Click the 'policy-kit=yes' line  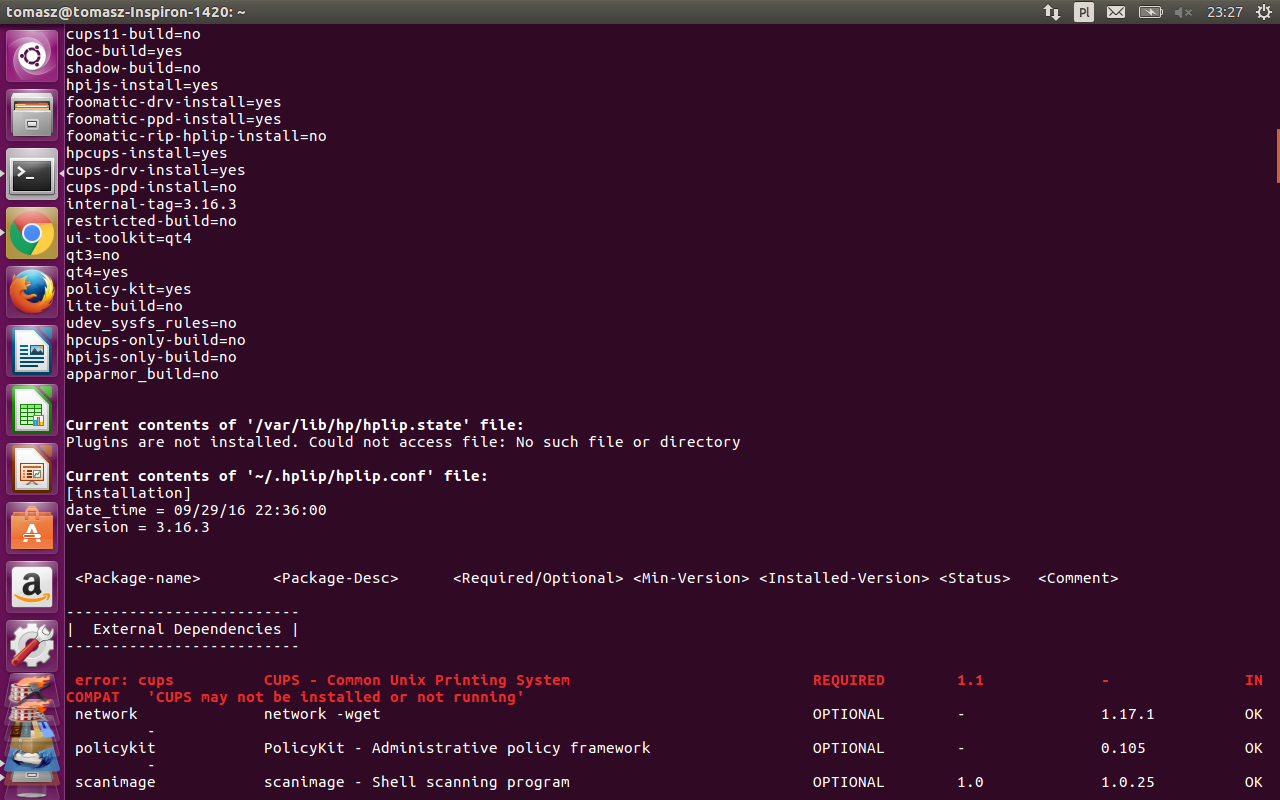click(129, 289)
